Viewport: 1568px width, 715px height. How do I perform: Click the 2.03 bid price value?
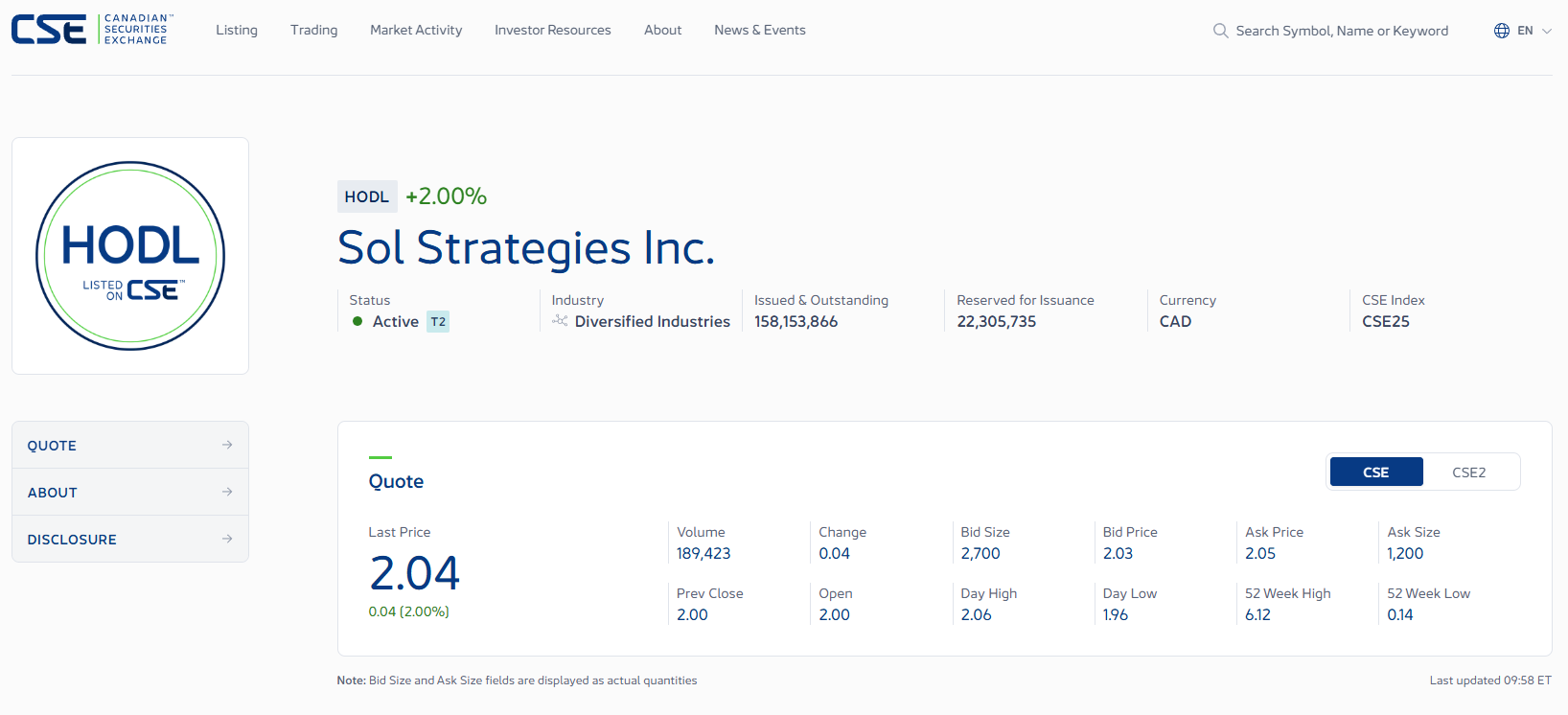coord(1118,553)
